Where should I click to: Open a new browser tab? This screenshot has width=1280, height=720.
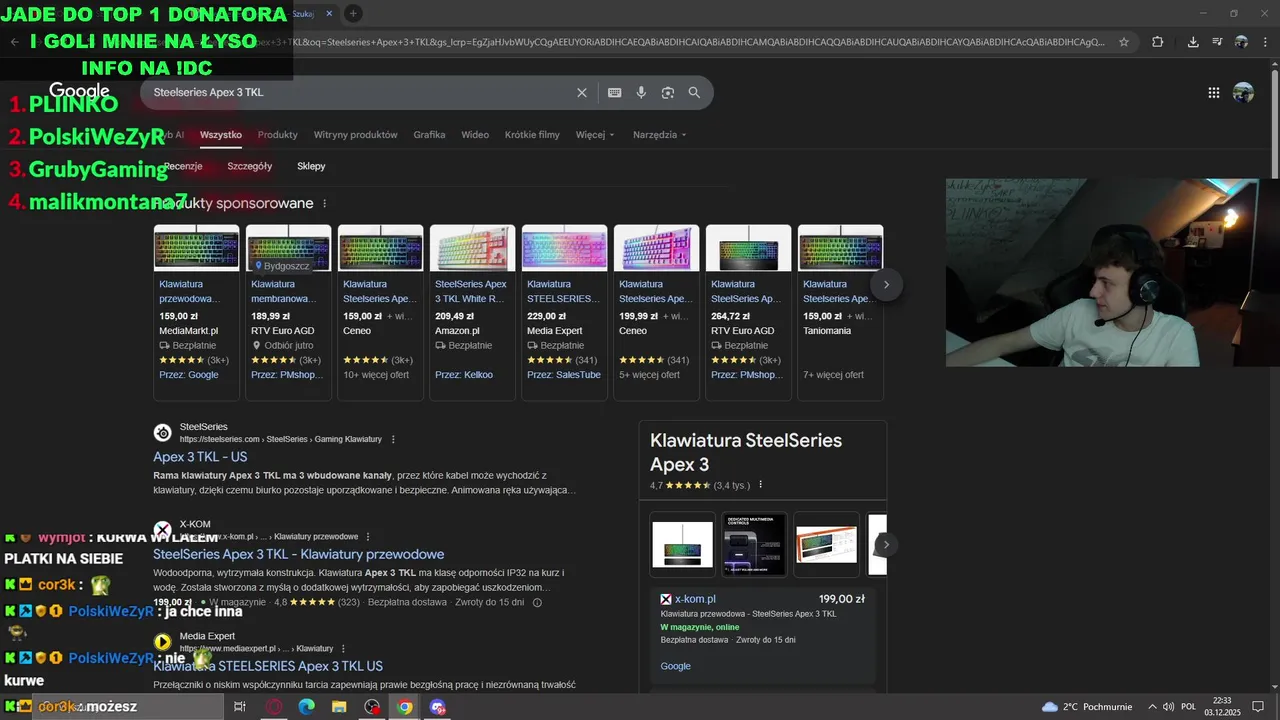coord(353,13)
